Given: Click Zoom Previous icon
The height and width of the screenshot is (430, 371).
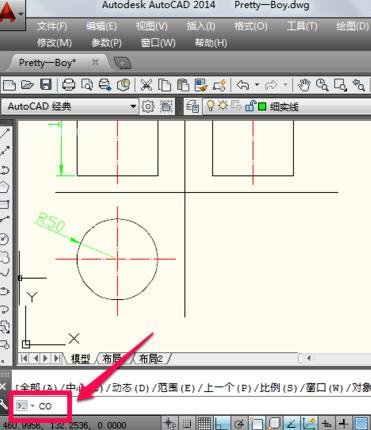Looking at the screenshot, I should [x=359, y=85].
